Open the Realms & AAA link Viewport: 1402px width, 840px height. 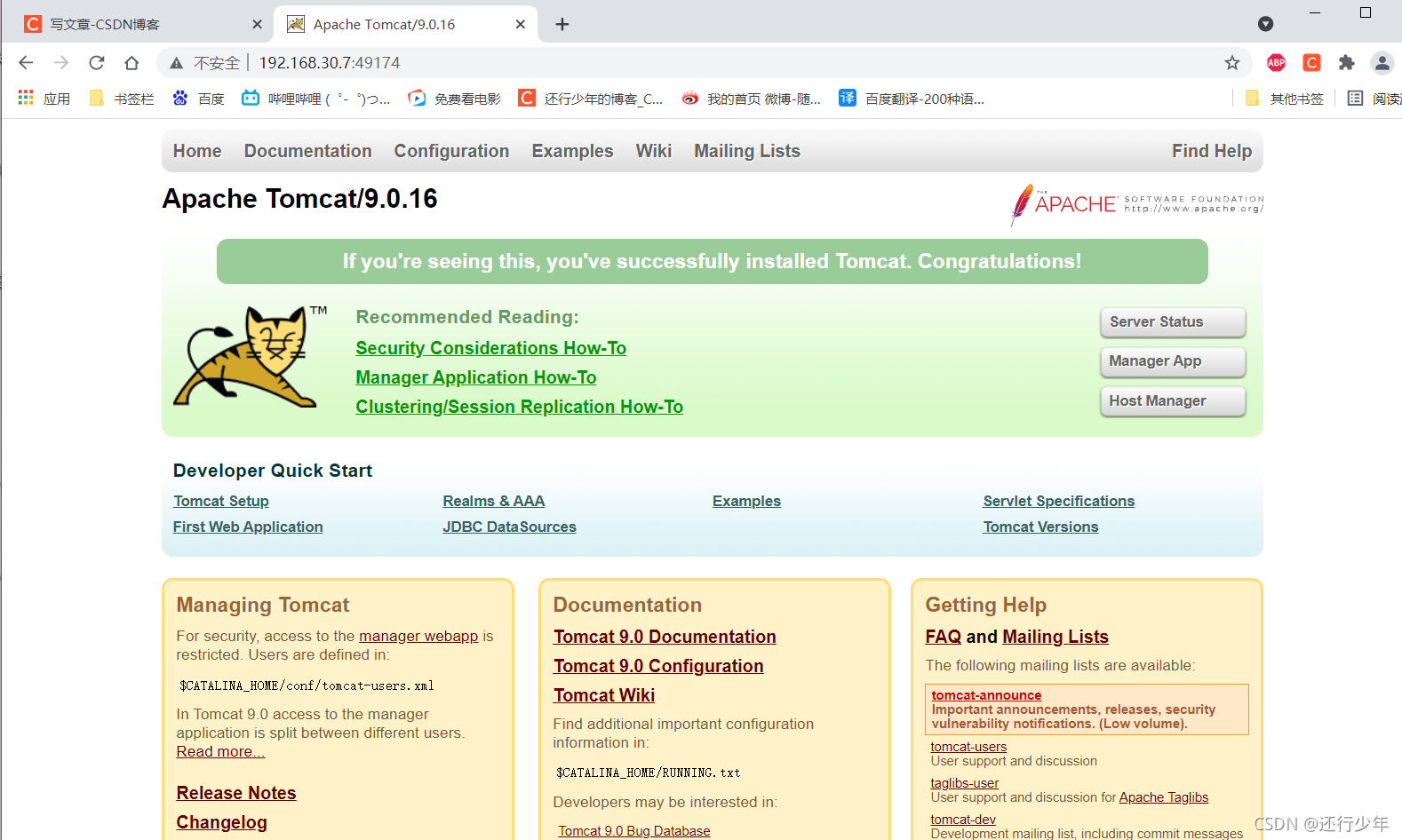(494, 501)
